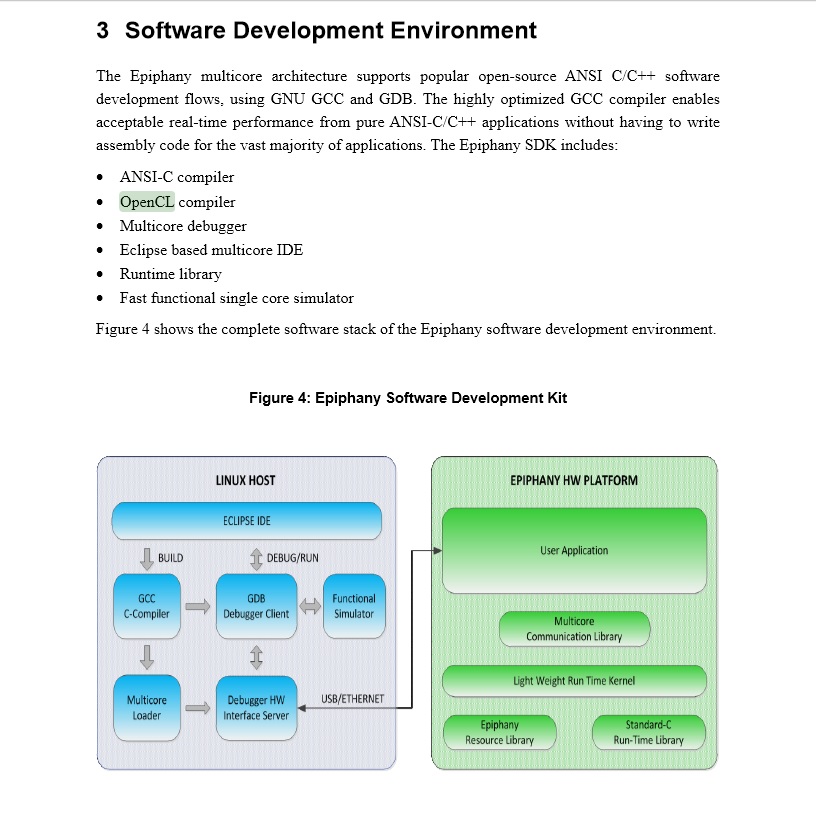
Task: Click the double arrow beside 'DEBUG/RUN'
Action: (256, 559)
